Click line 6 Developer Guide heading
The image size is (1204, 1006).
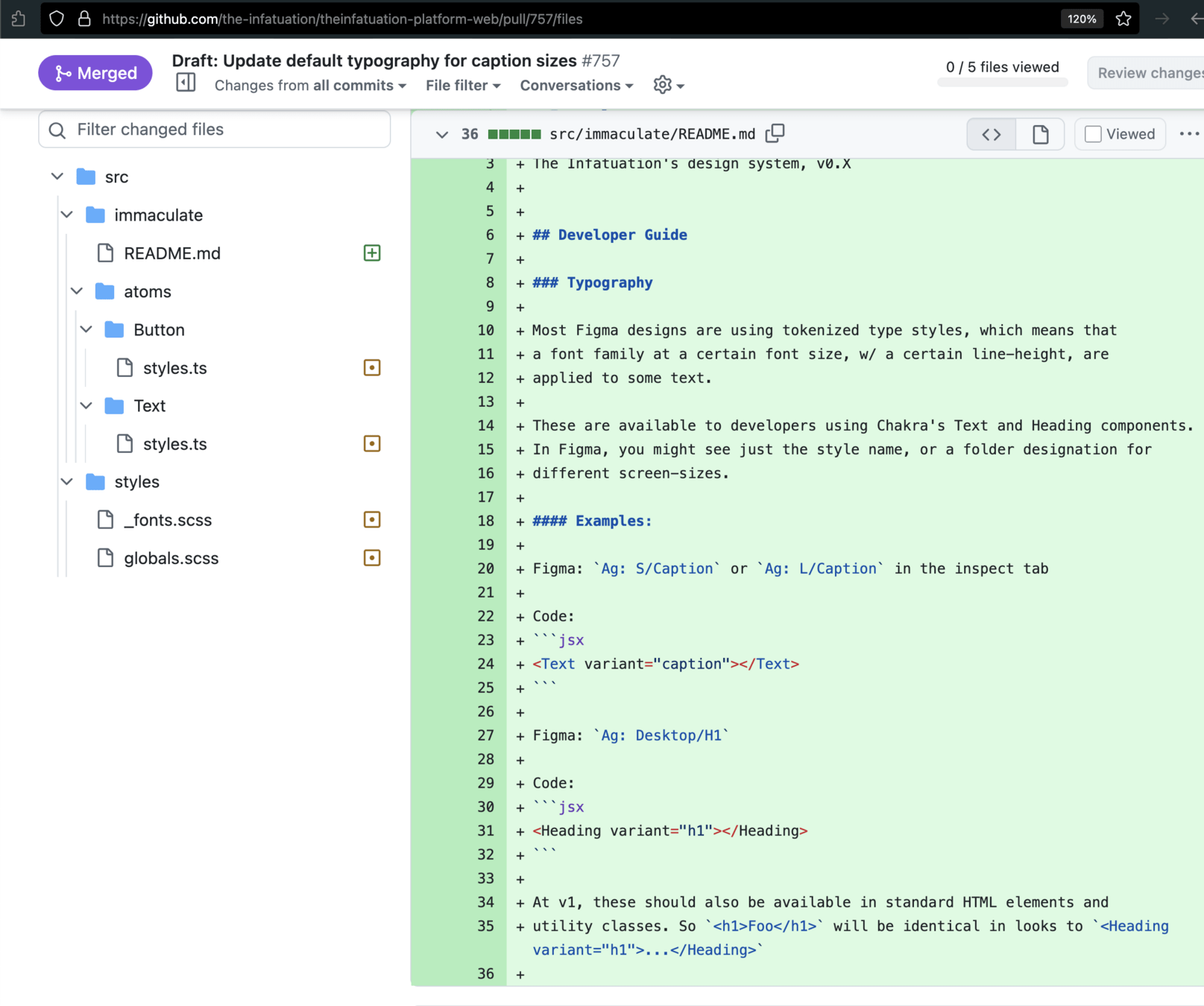tap(610, 235)
